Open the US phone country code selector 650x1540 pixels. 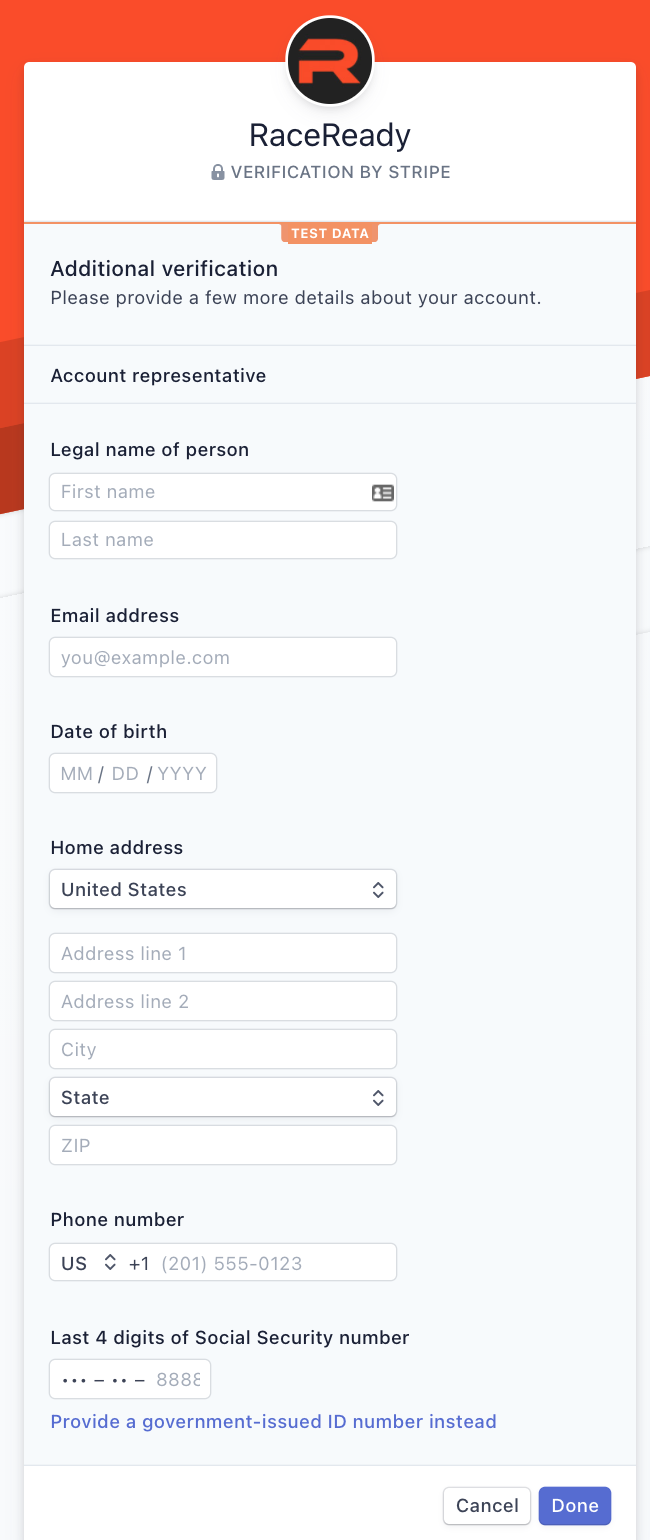tap(88, 1263)
